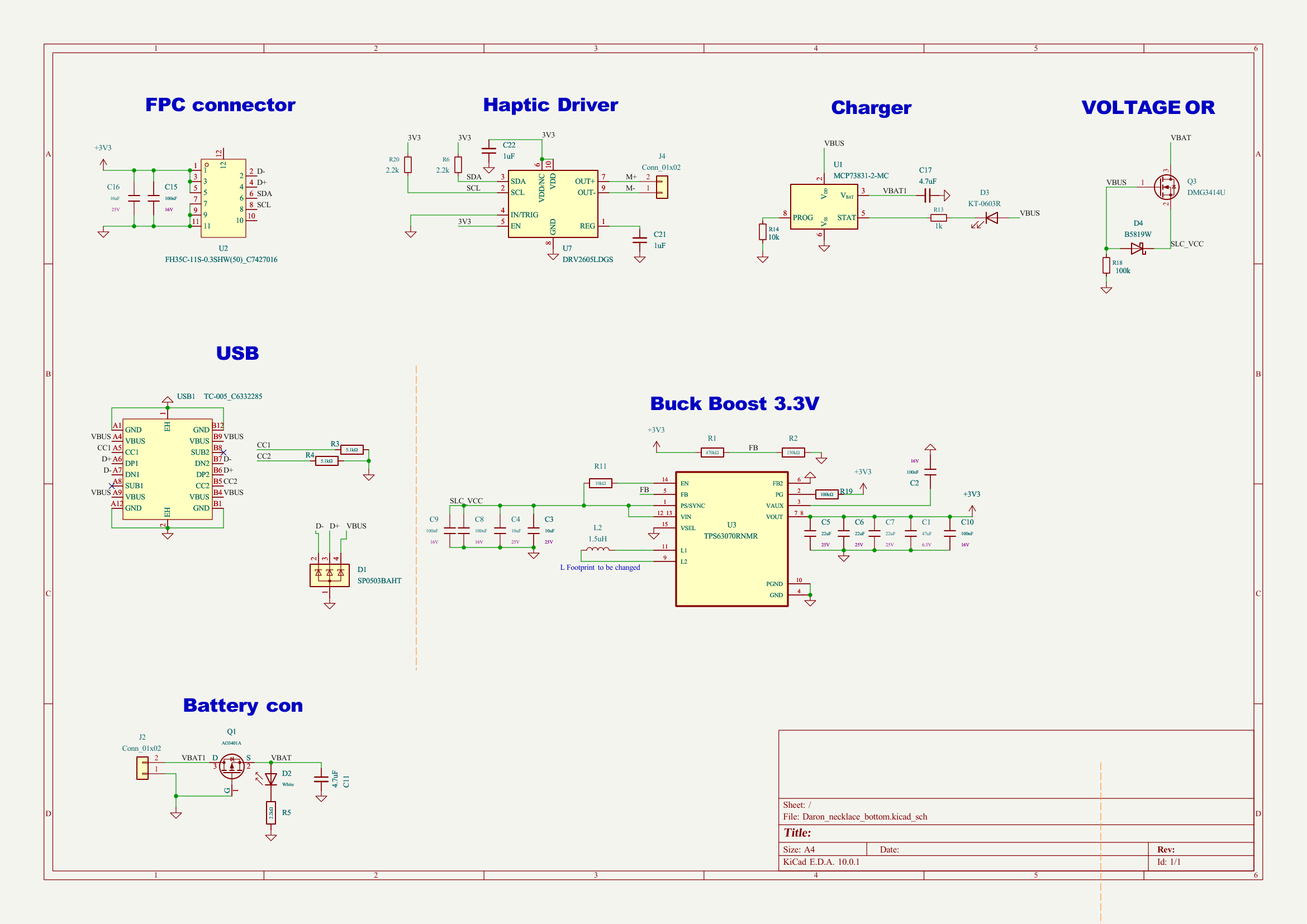Select the Q3 DMG3414U MOSFET symbol
This screenshot has width=1307, height=924.
pyautogui.click(x=1166, y=187)
